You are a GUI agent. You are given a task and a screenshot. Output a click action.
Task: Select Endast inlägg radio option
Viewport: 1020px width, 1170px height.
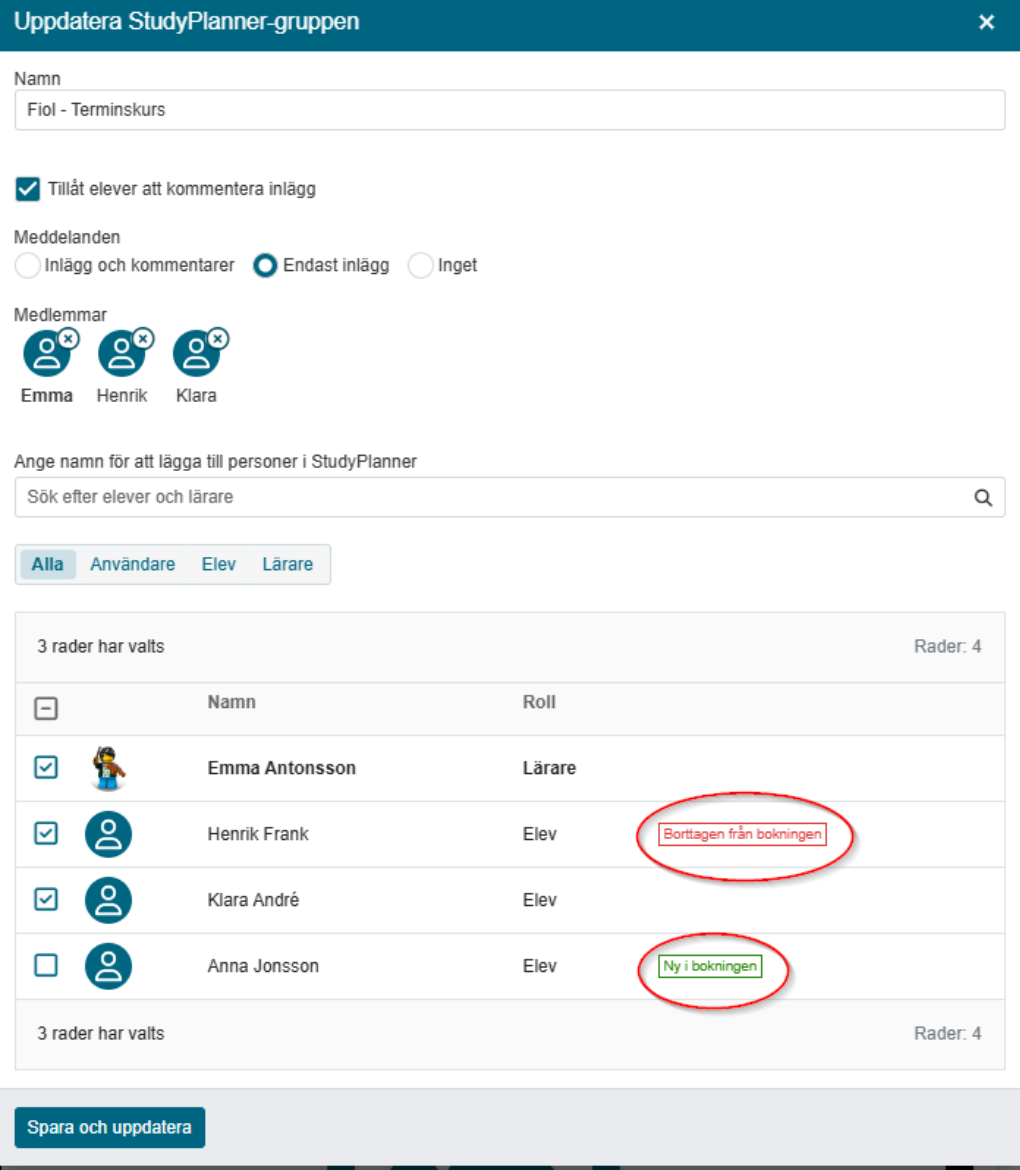pyautogui.click(x=265, y=265)
